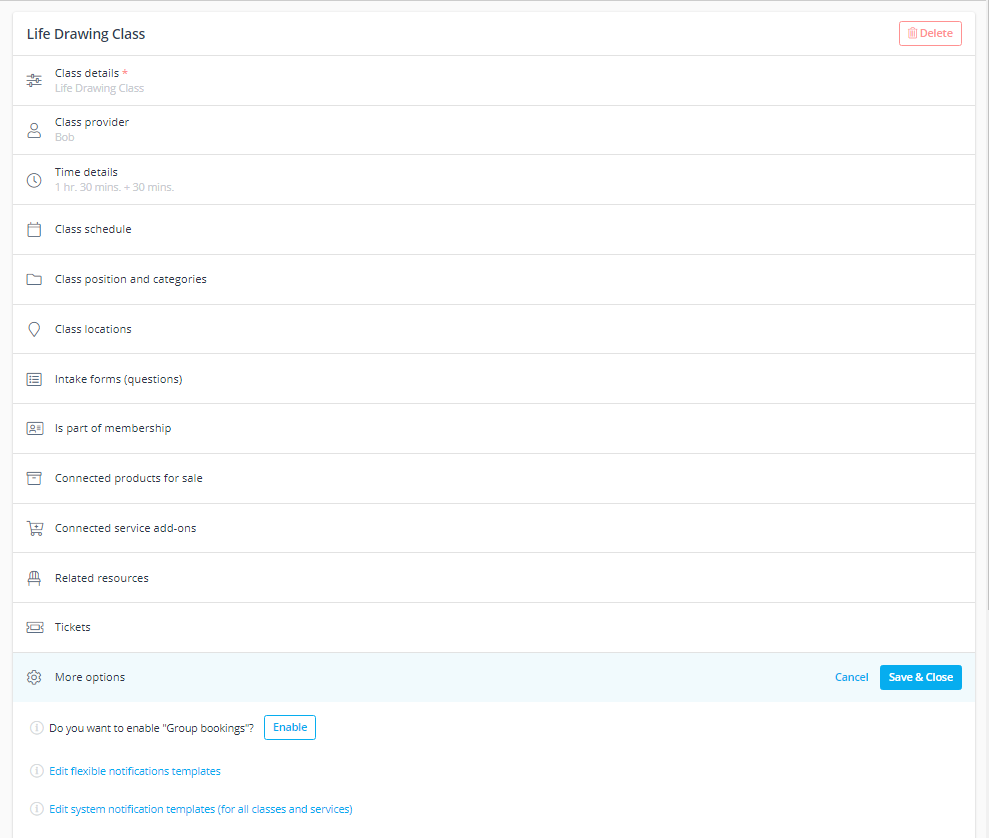Click the Class schedule calendar icon
Image resolution: width=989 pixels, height=838 pixels.
pos(34,229)
